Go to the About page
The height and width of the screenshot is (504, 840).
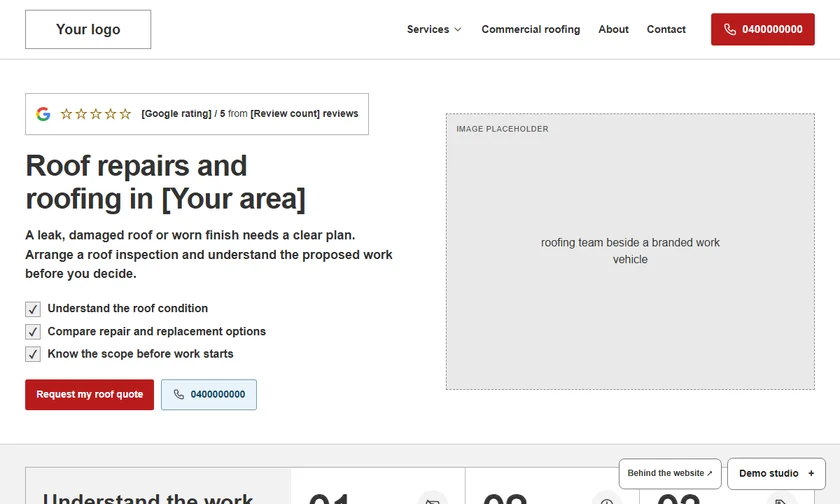click(613, 29)
